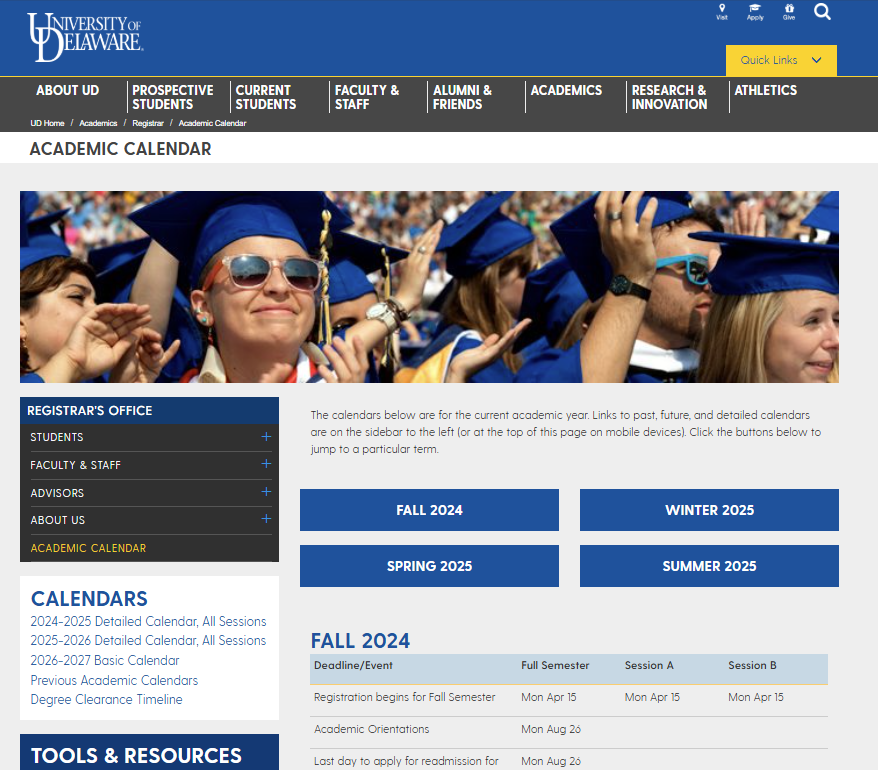The image size is (878, 770).
Task: Jump to Fall 2024 term
Action: coord(429,510)
